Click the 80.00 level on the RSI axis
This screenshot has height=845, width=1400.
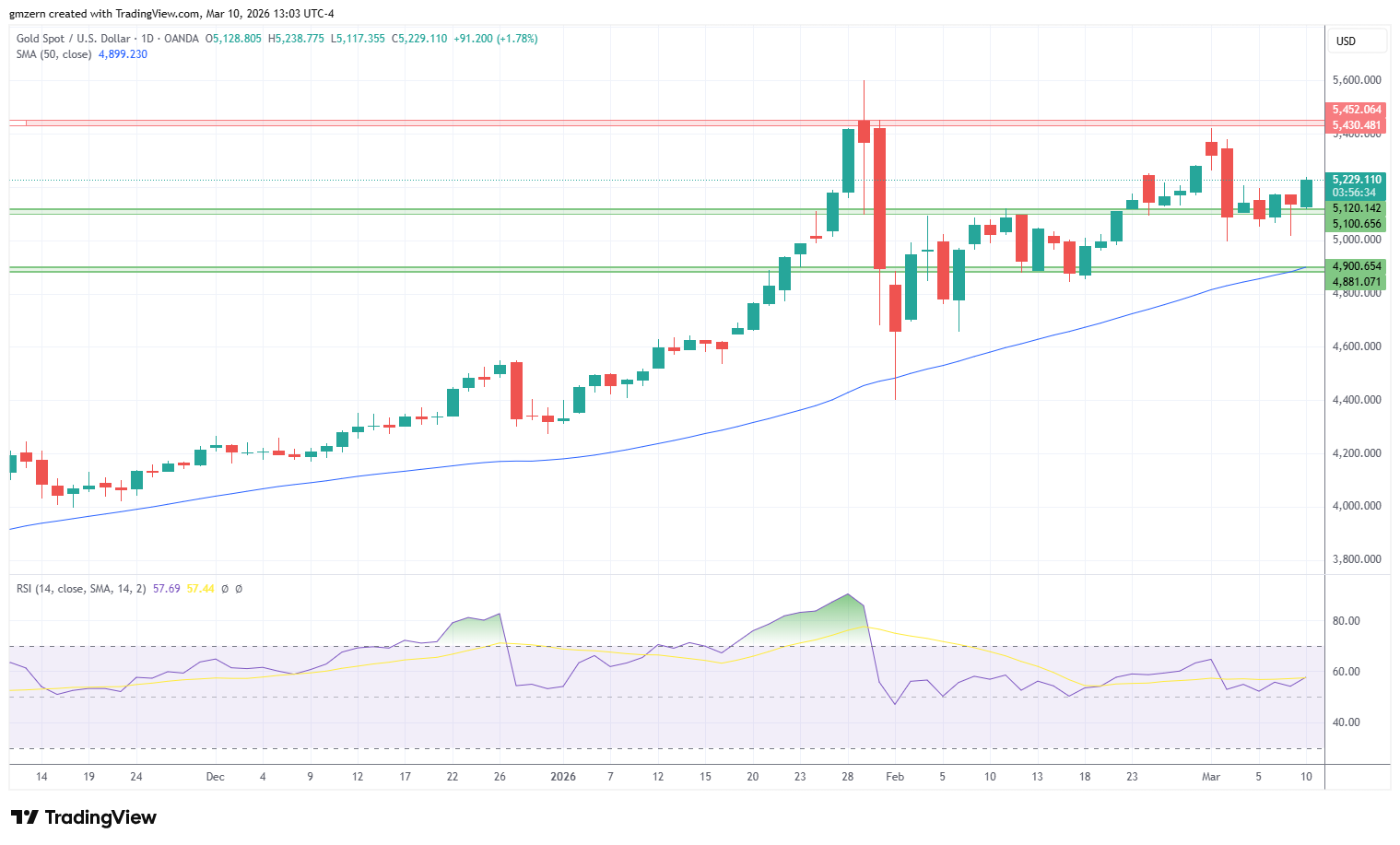[1347, 621]
